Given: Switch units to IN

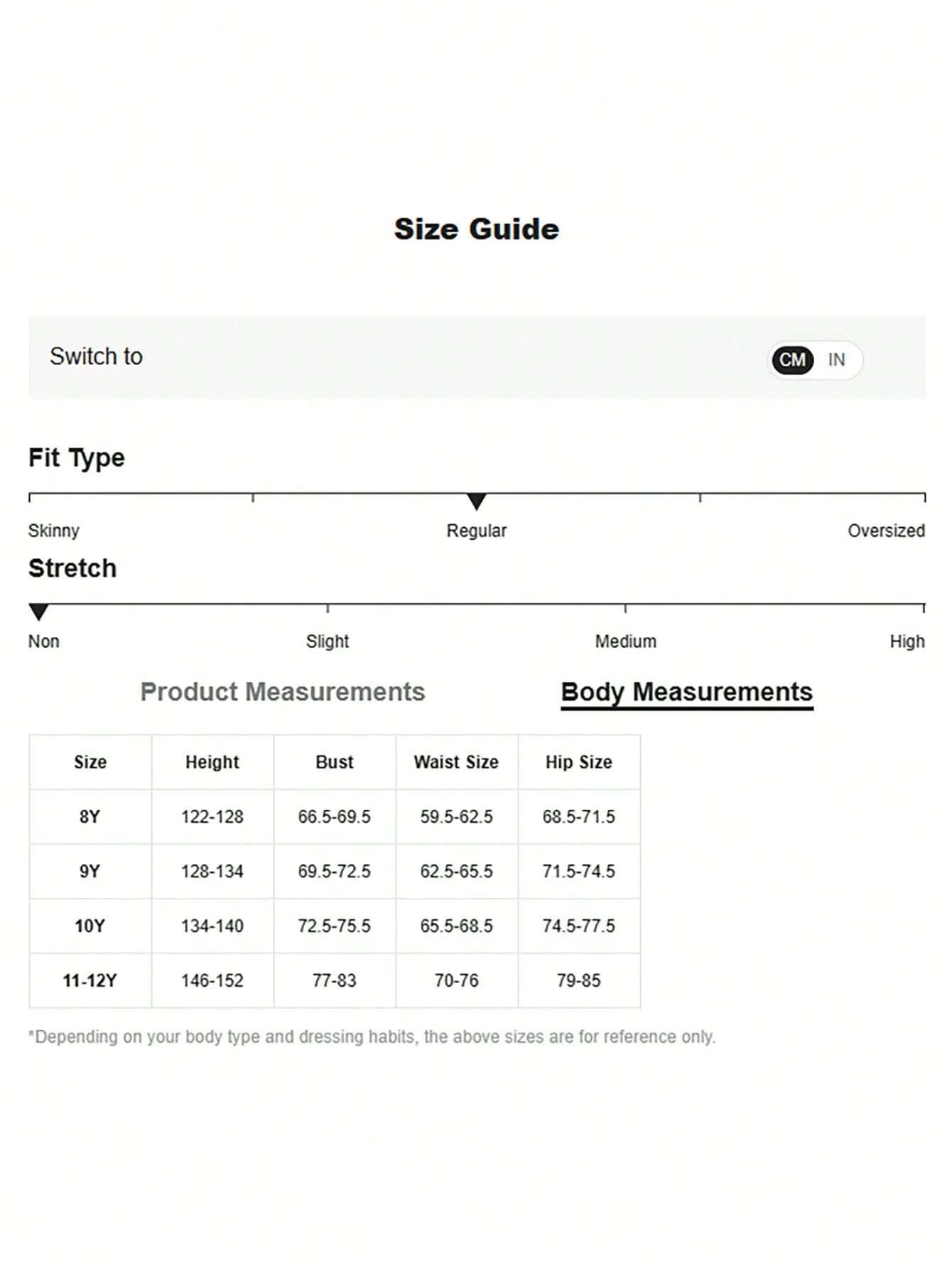Looking at the screenshot, I should coord(836,359).
